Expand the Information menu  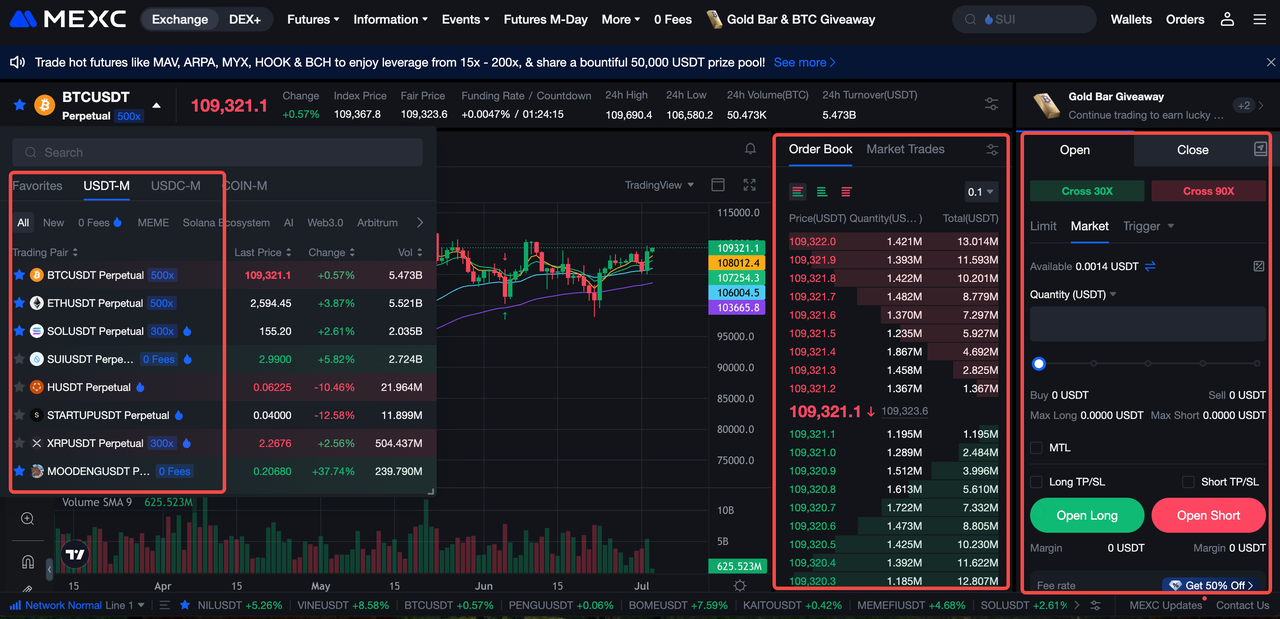click(391, 19)
